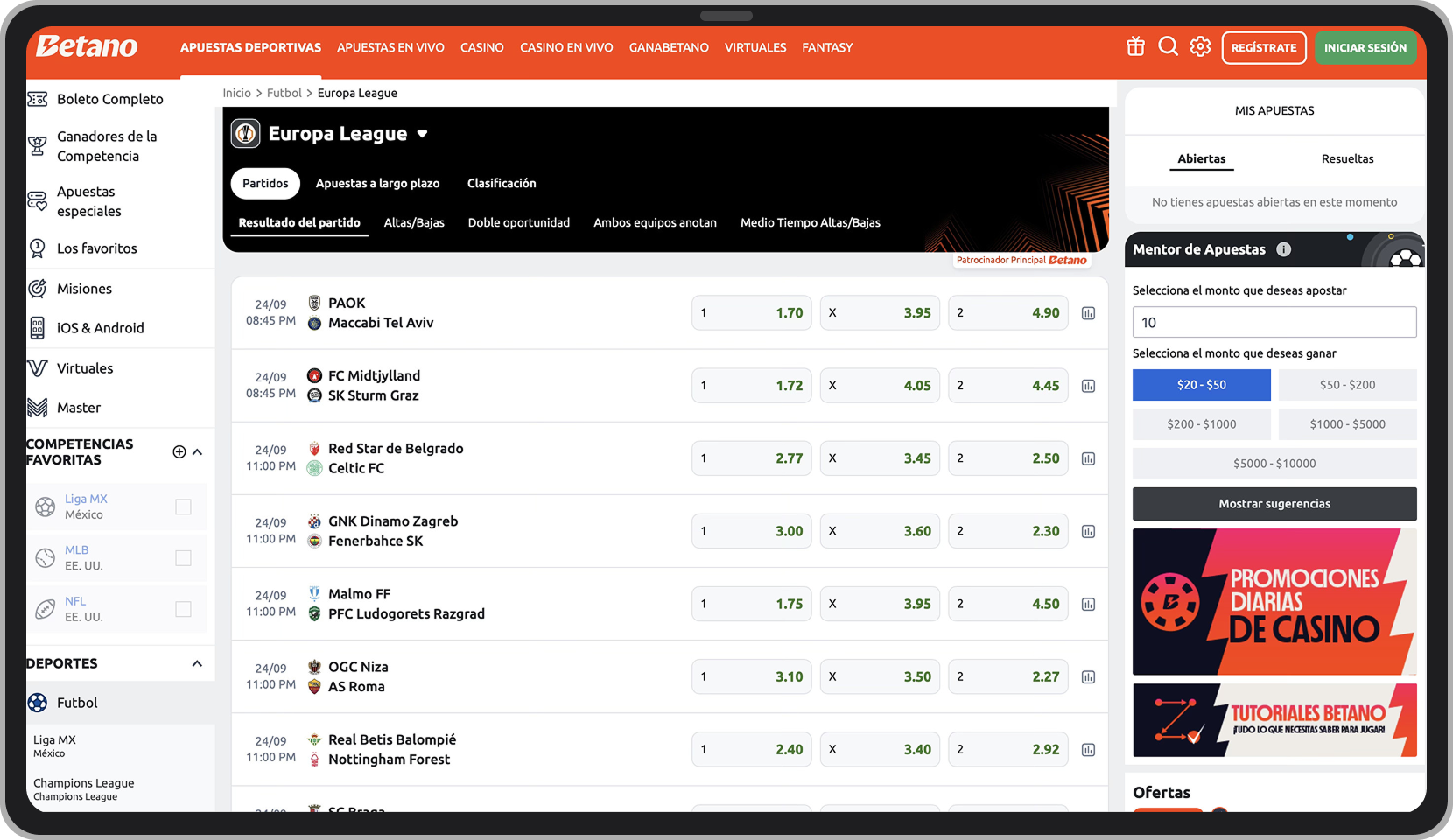Image resolution: width=1453 pixels, height=840 pixels.
Task: Collapse Competencias Favoritas section
Action: click(198, 452)
